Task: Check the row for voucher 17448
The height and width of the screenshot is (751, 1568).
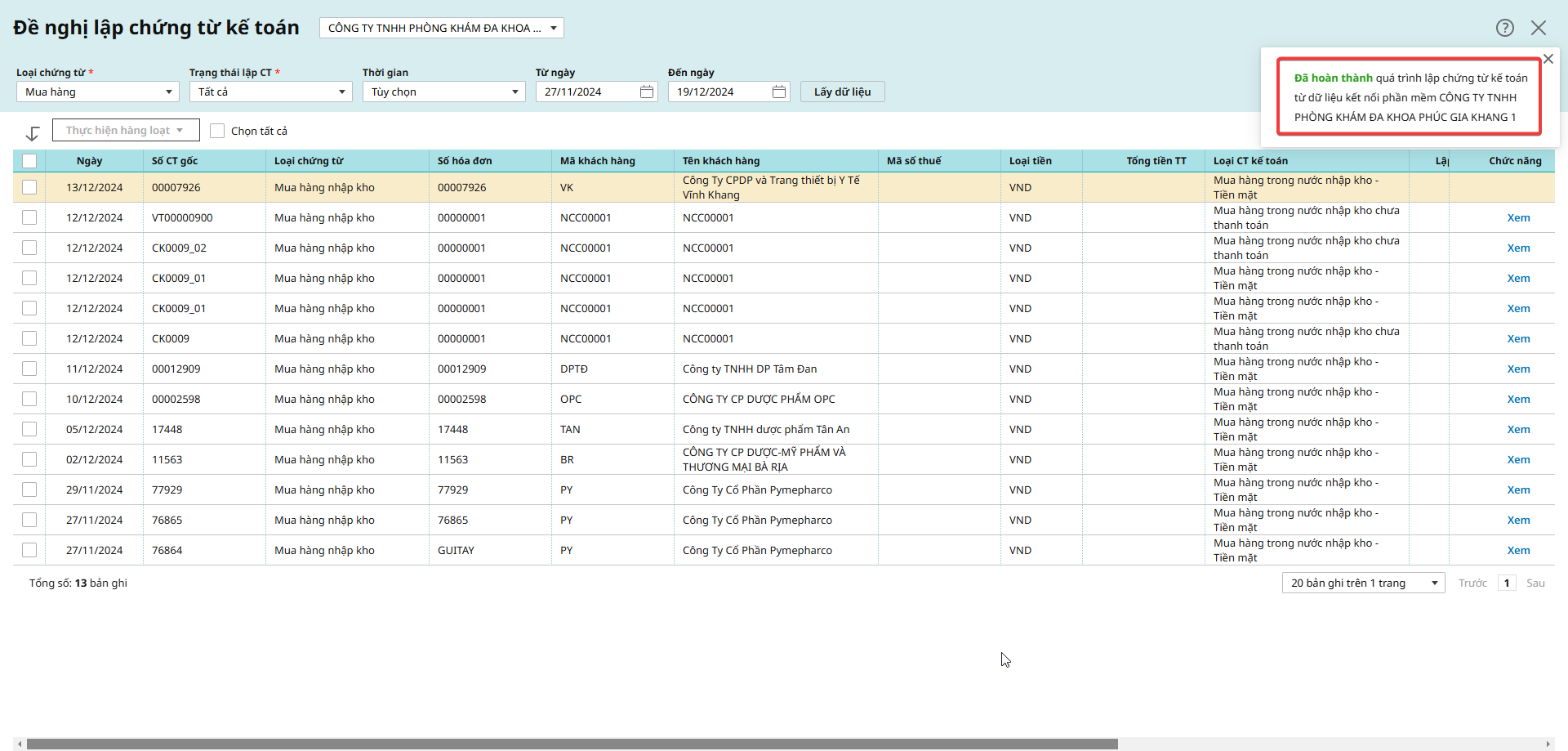Action: click(x=29, y=429)
